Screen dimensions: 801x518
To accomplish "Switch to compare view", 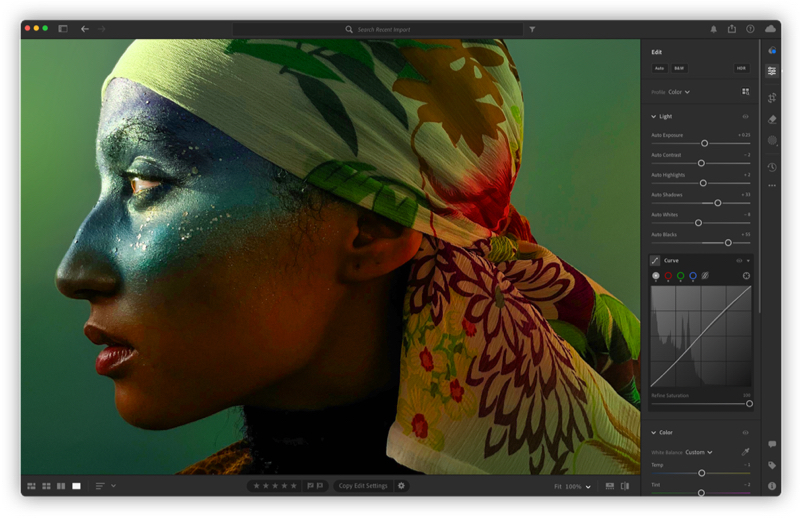I will [61, 486].
